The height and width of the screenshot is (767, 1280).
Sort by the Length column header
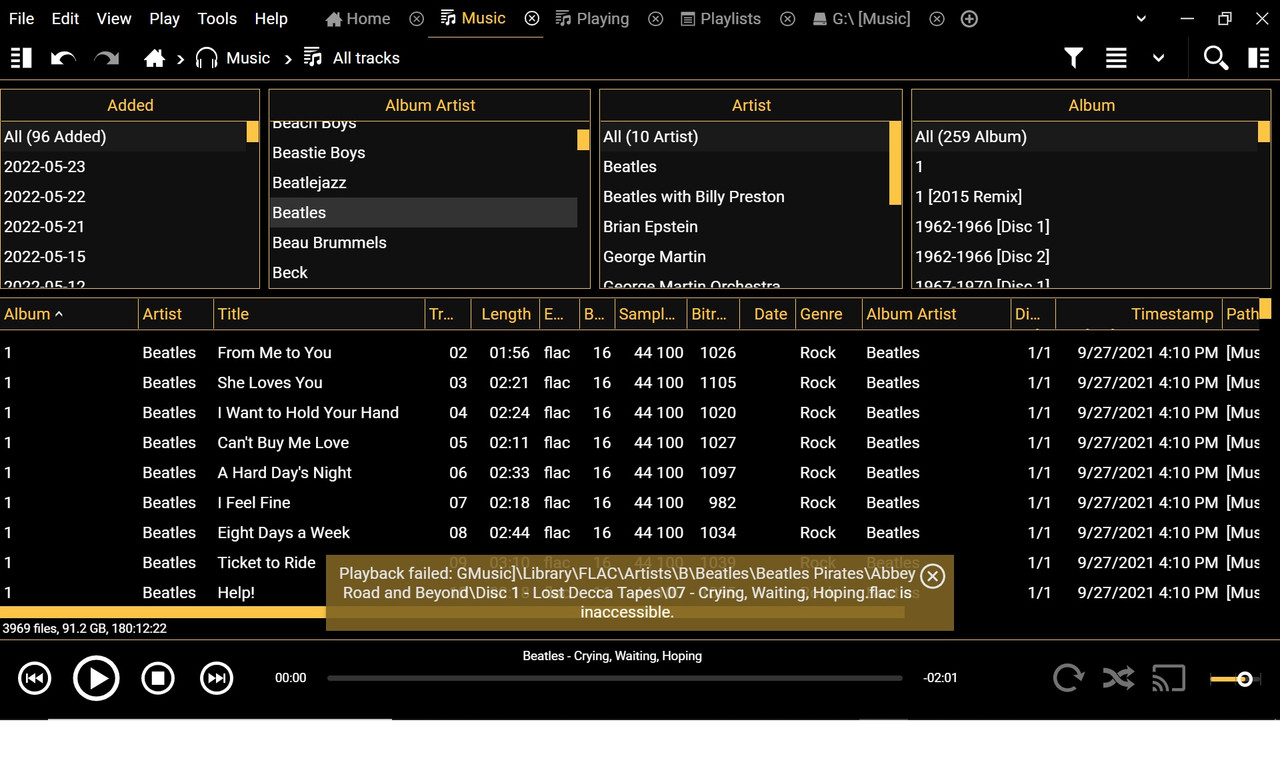[505, 314]
